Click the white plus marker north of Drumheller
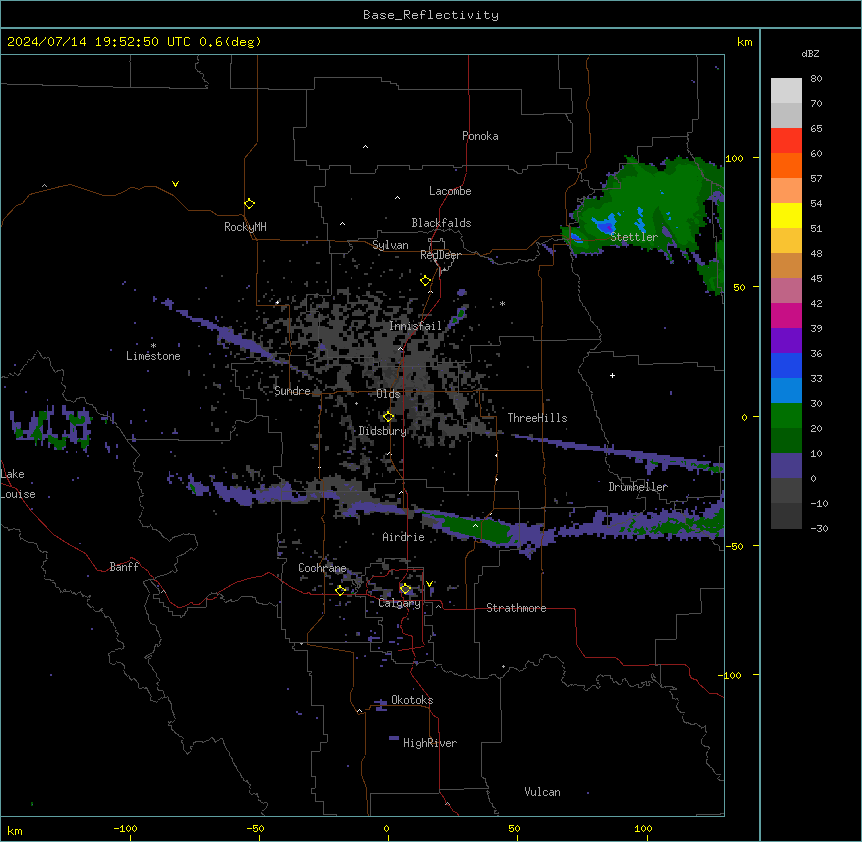This screenshot has height=842, width=862. click(x=612, y=375)
